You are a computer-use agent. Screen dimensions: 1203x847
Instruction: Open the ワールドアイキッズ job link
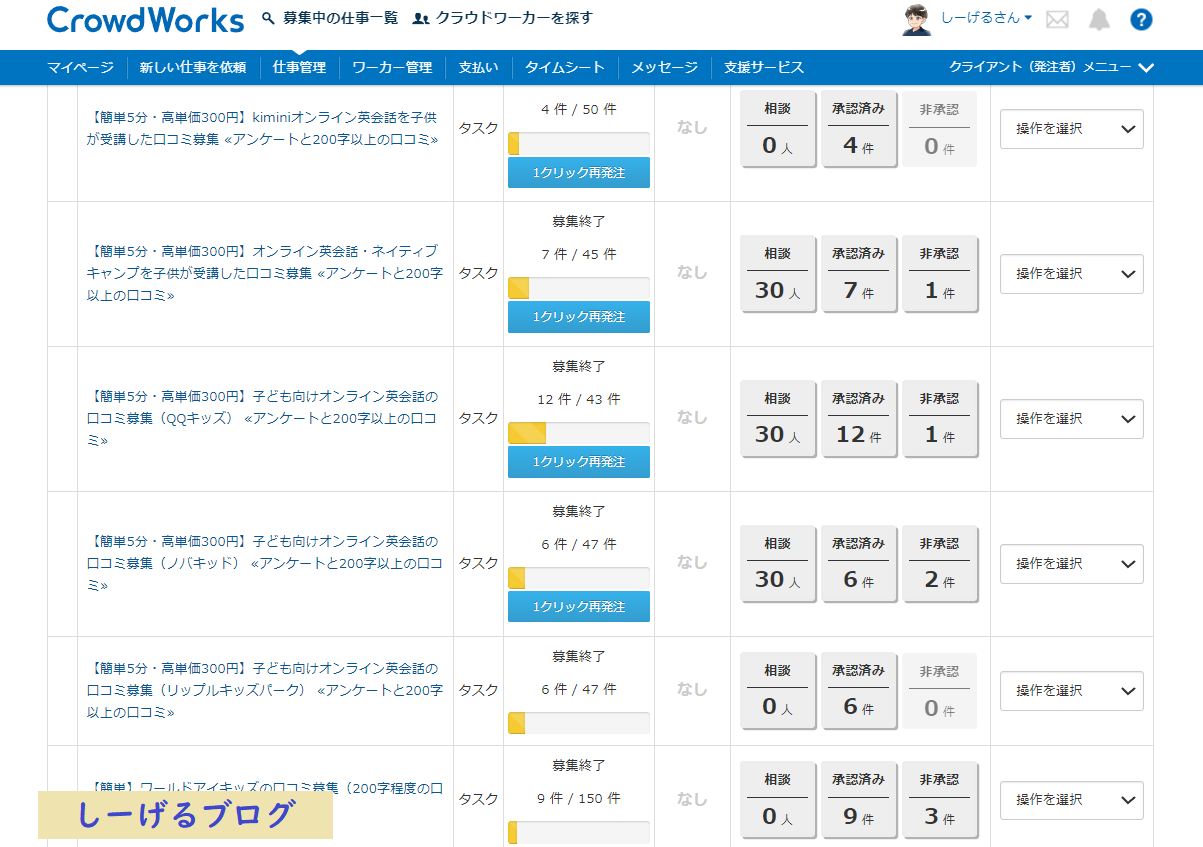(x=264, y=788)
